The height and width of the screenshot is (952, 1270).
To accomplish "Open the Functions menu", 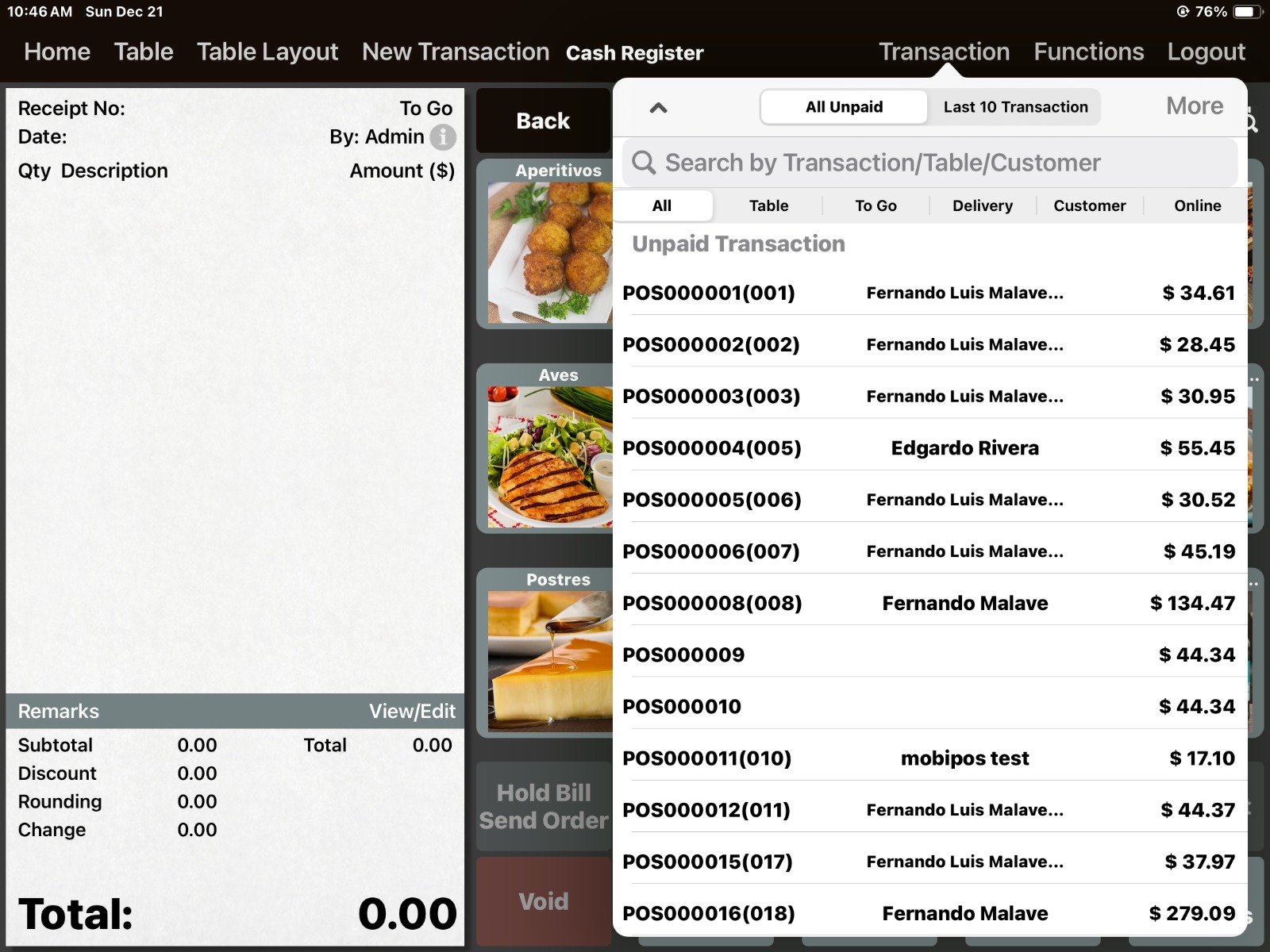I will (x=1088, y=52).
